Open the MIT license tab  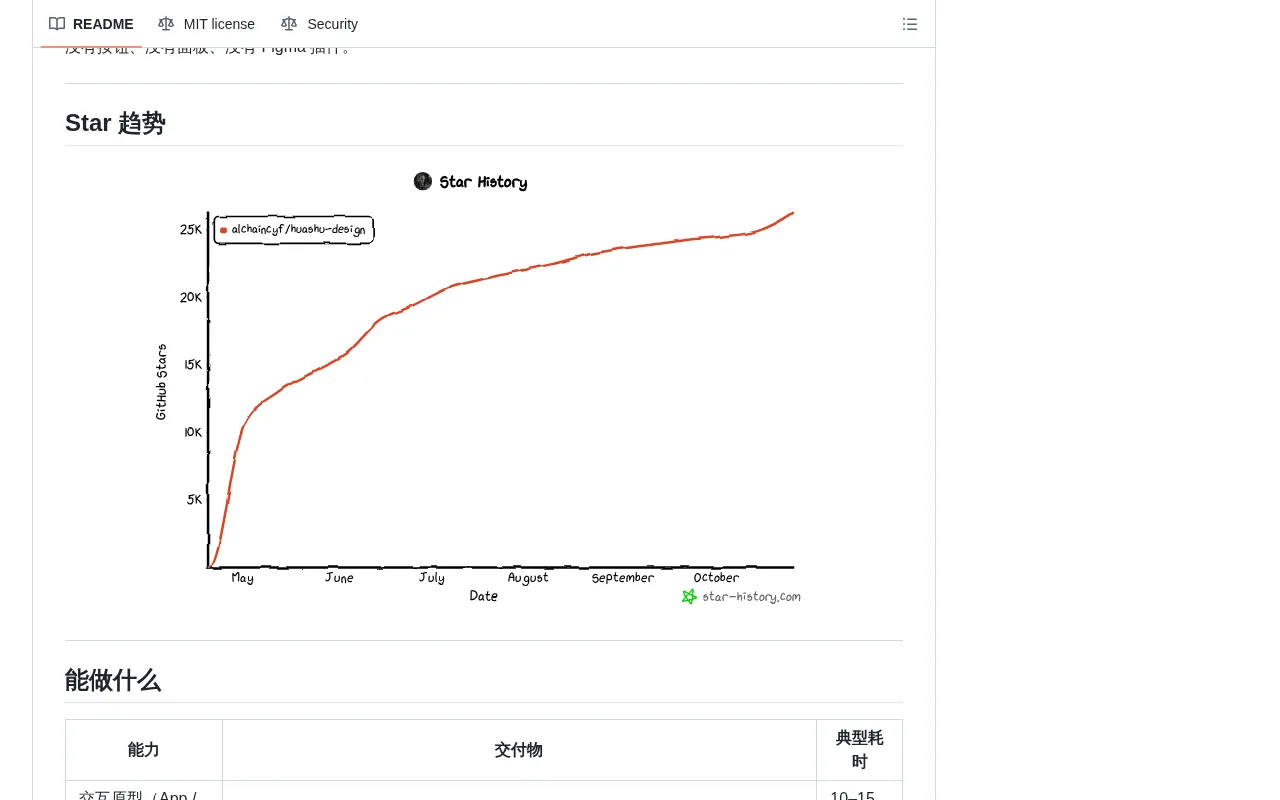click(x=206, y=24)
